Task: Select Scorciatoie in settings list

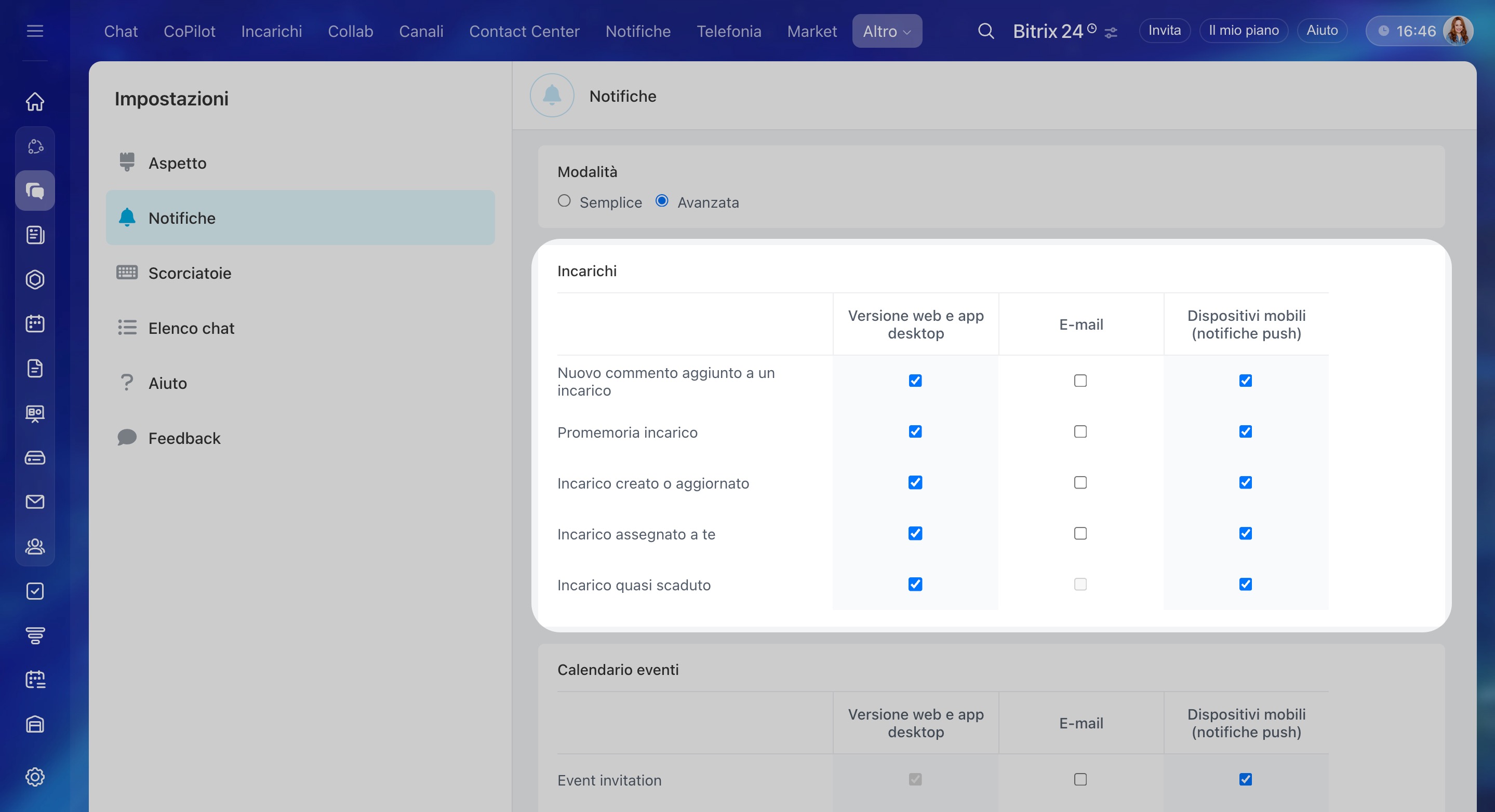Action: (x=189, y=273)
